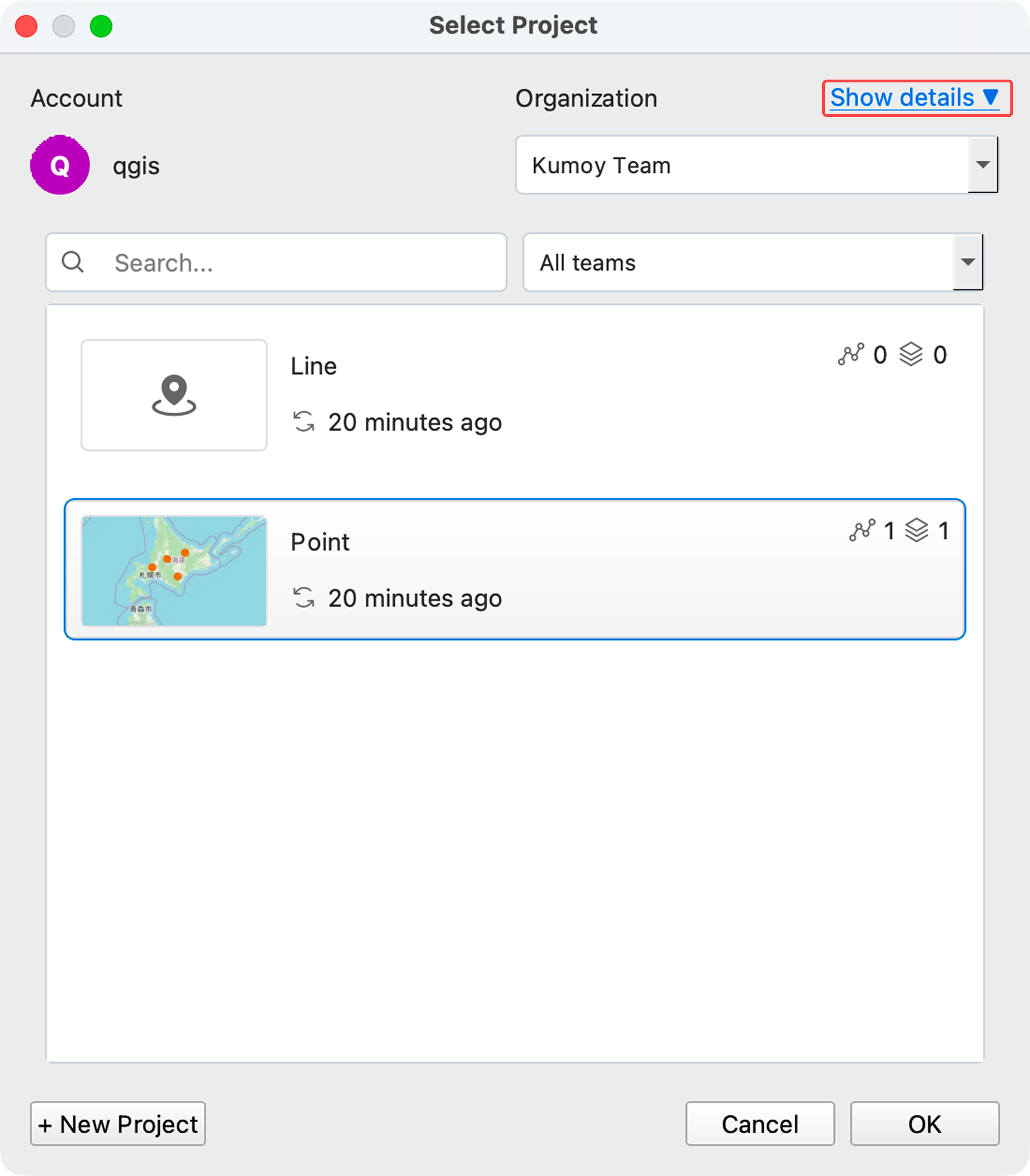Click the layers count icon on Line project
The height and width of the screenshot is (1176, 1030).
tap(912, 355)
